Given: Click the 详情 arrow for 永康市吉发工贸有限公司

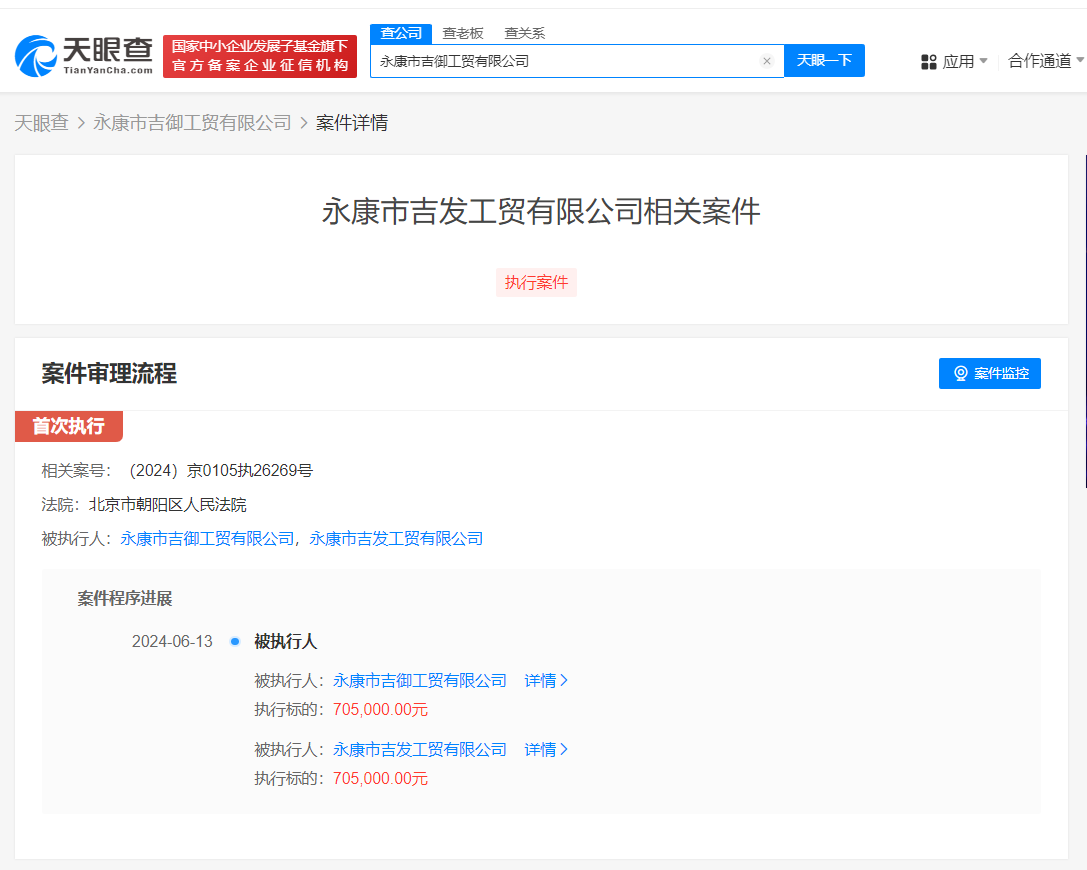Looking at the screenshot, I should click(546, 749).
